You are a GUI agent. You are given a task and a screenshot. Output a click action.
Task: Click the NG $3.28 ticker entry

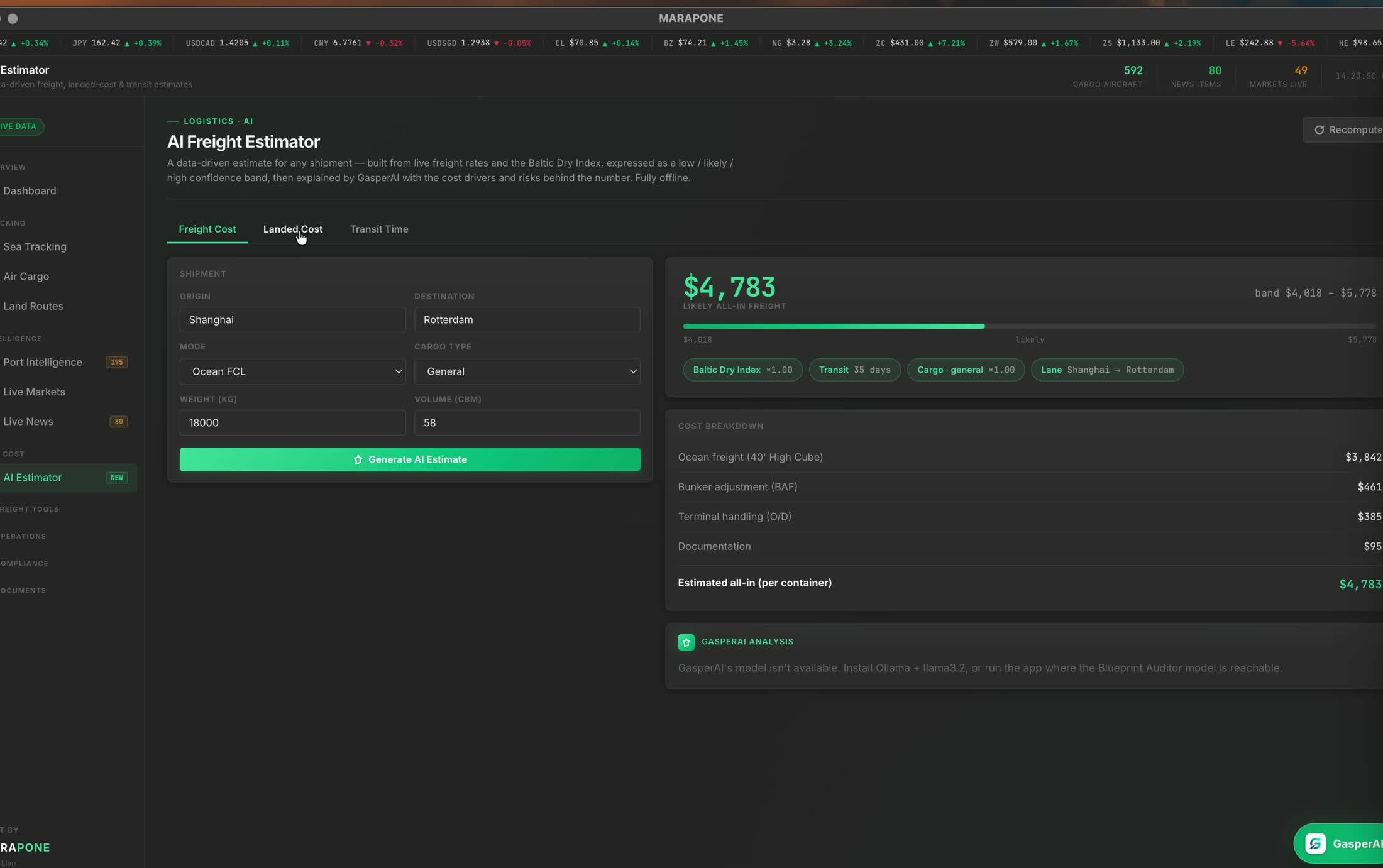812,43
